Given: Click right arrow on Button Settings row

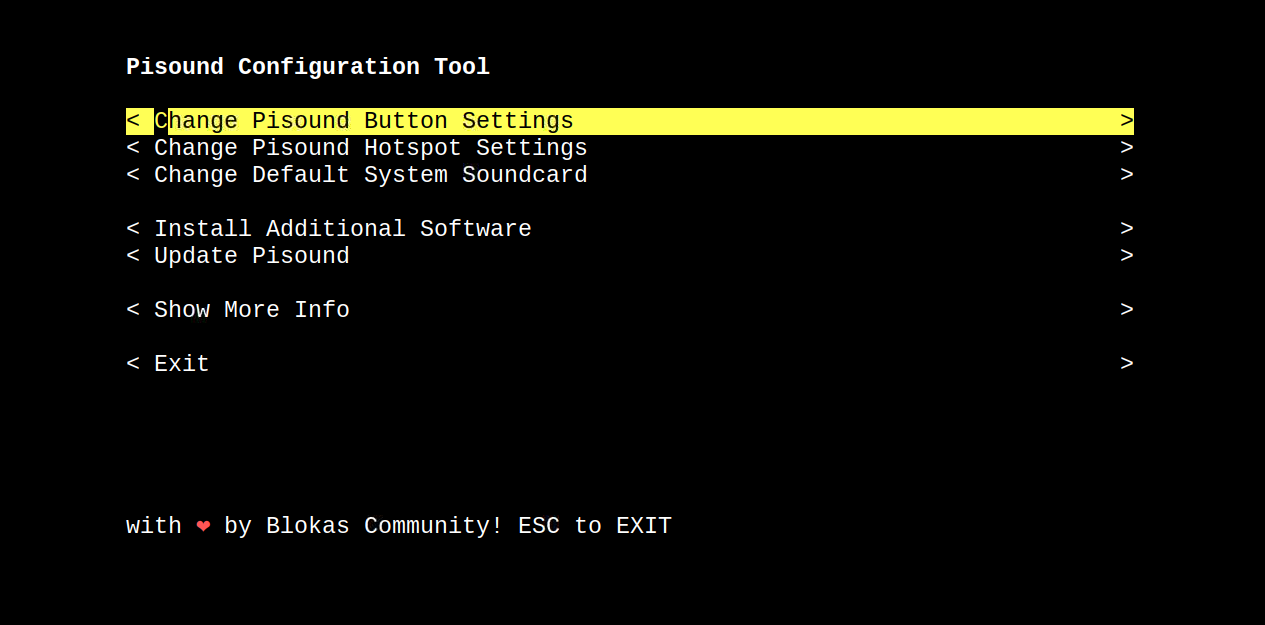Looking at the screenshot, I should pyautogui.click(x=1127, y=121).
